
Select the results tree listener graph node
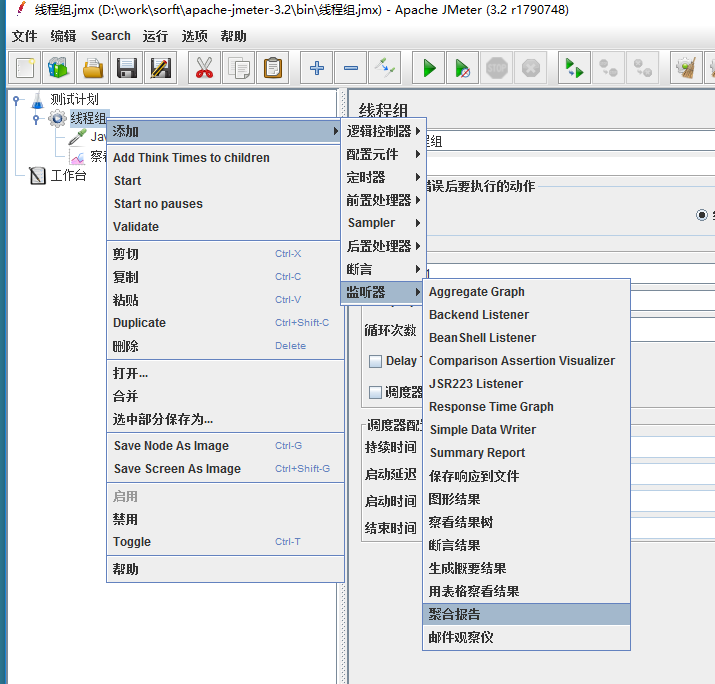click(88, 157)
